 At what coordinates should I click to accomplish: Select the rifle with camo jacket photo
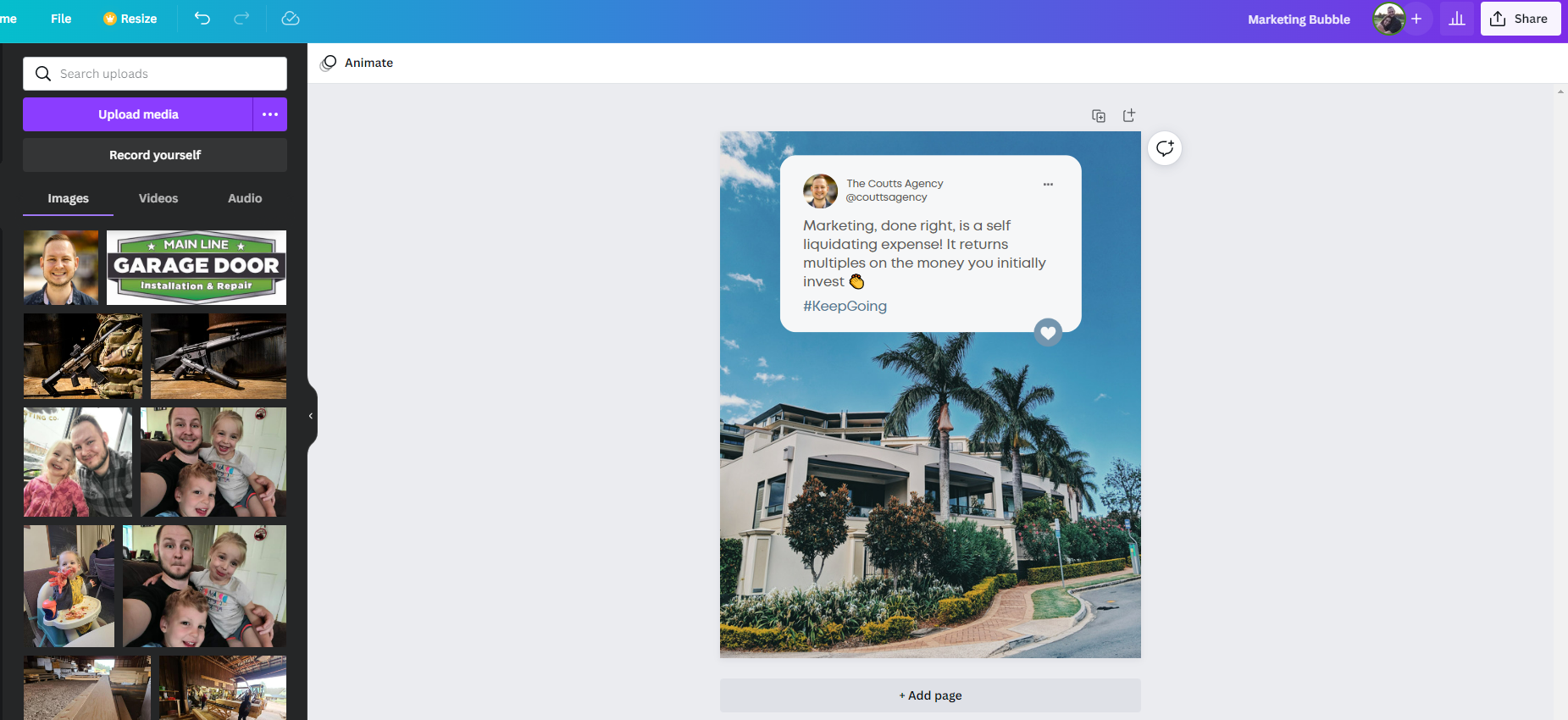pos(83,356)
